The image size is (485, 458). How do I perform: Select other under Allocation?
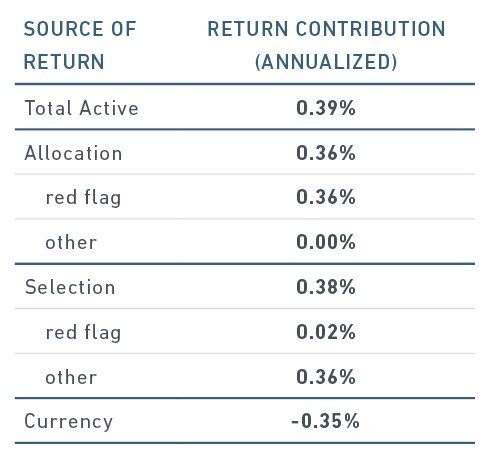(71, 242)
